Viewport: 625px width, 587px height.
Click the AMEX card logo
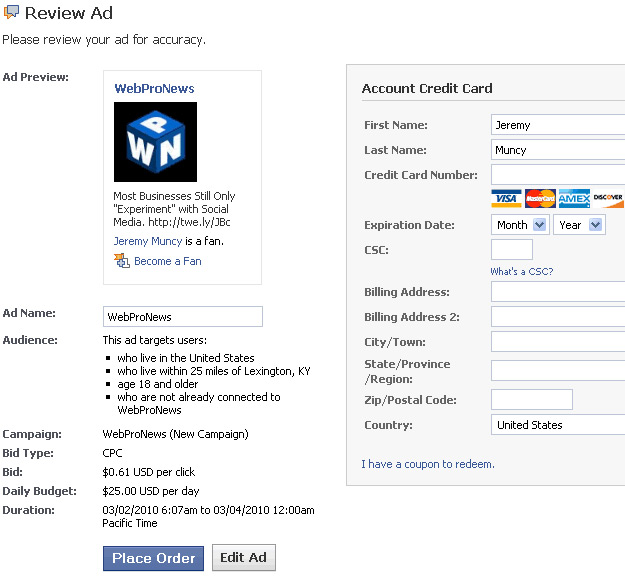[x=574, y=198]
